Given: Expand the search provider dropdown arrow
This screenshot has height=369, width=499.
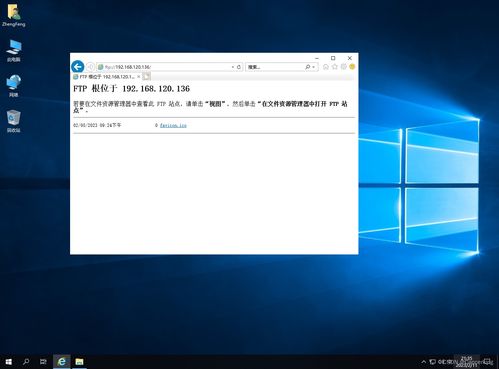Looking at the screenshot, I should coord(314,67).
